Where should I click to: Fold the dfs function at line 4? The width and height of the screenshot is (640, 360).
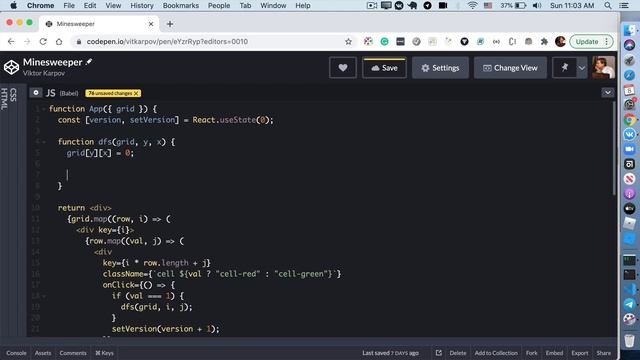(x=43, y=142)
